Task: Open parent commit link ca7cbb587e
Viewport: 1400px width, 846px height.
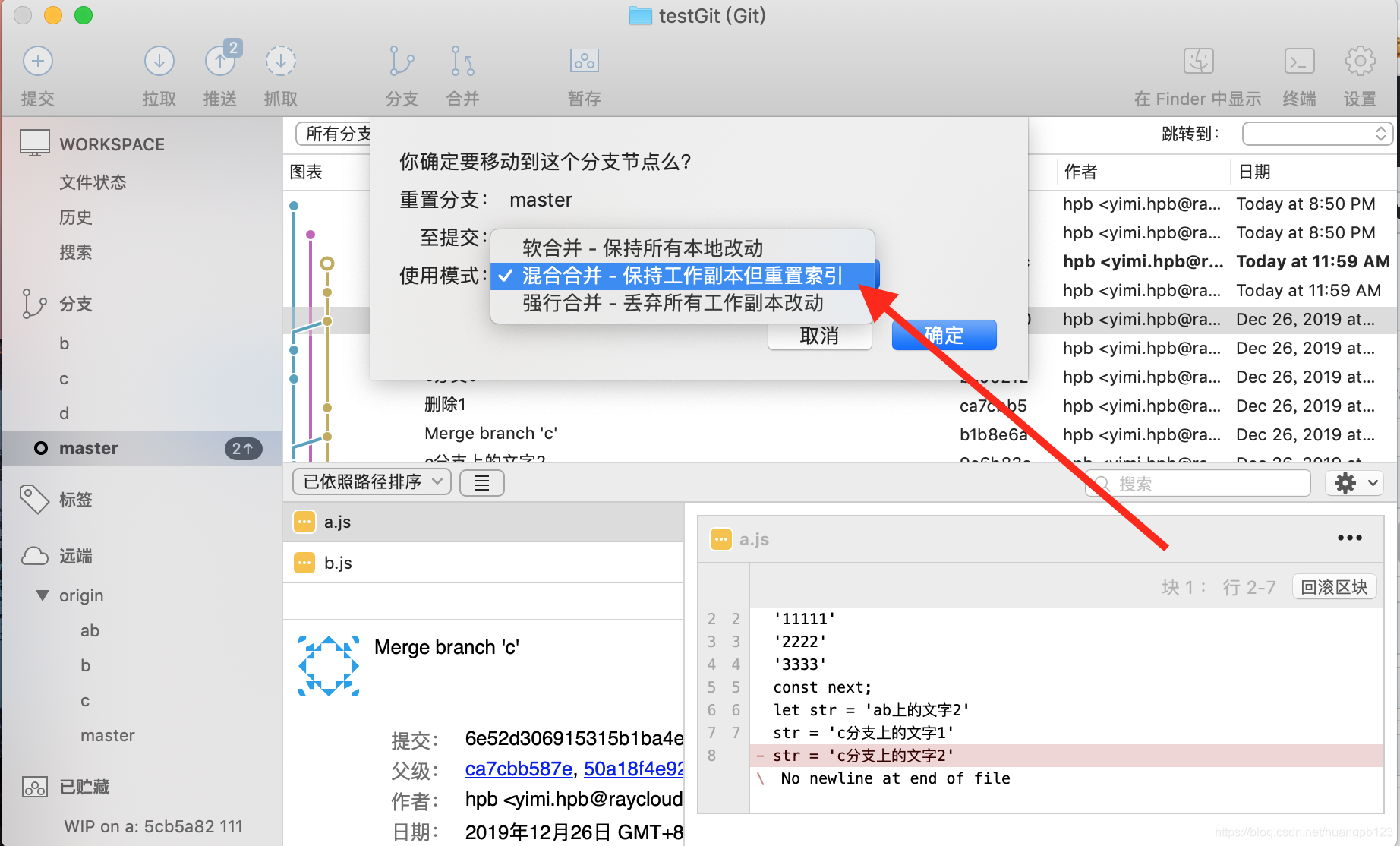Action: (519, 769)
